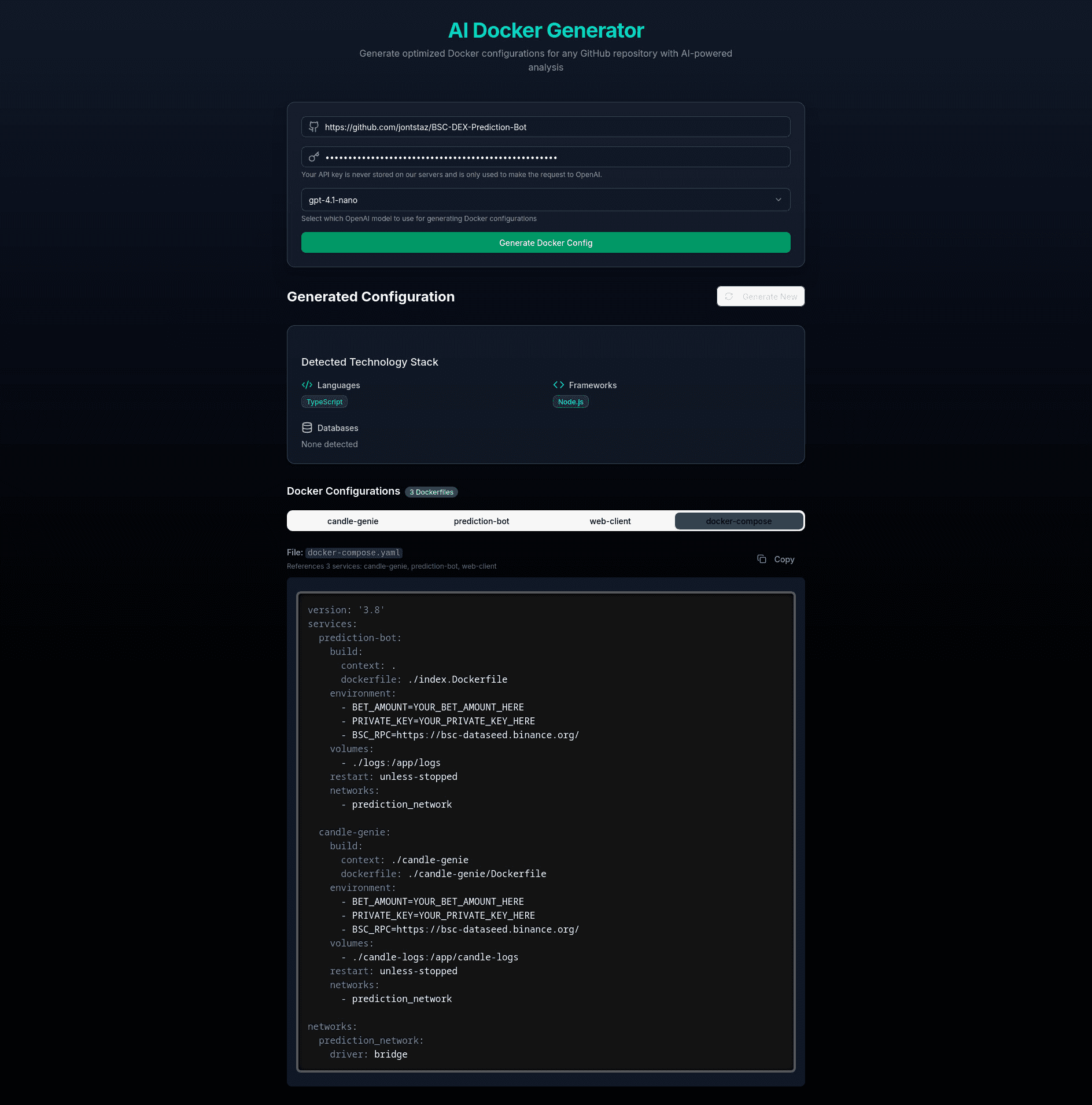
Task: Click the copy icon next to Copy
Action: (x=762, y=559)
